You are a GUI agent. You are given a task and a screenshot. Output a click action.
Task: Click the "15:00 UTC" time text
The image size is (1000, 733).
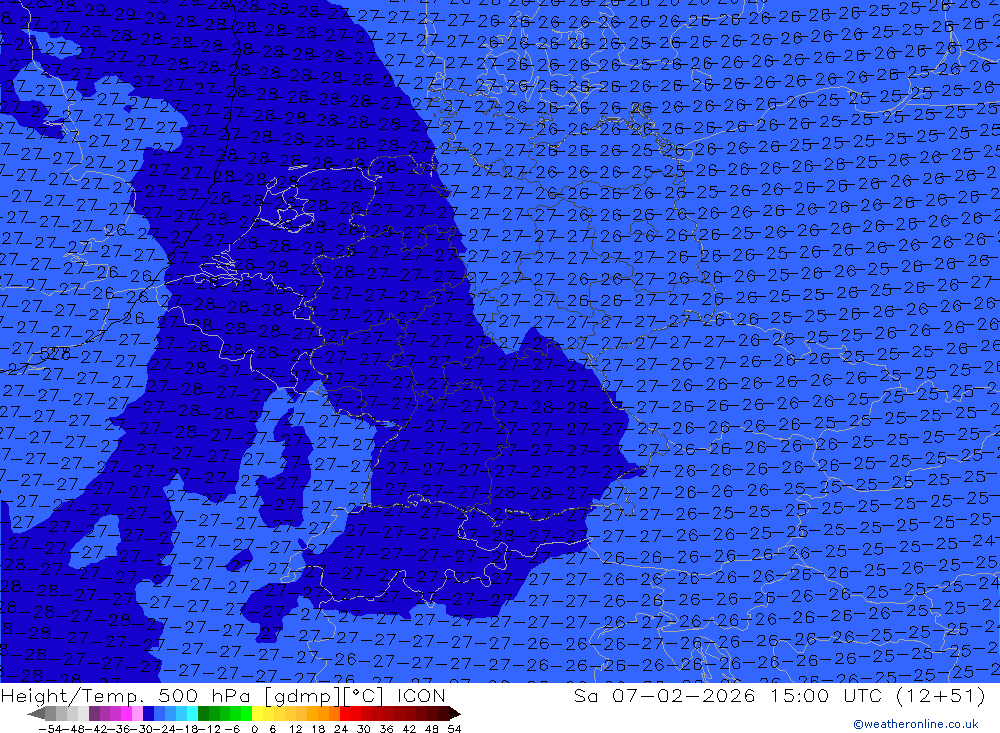826,695
